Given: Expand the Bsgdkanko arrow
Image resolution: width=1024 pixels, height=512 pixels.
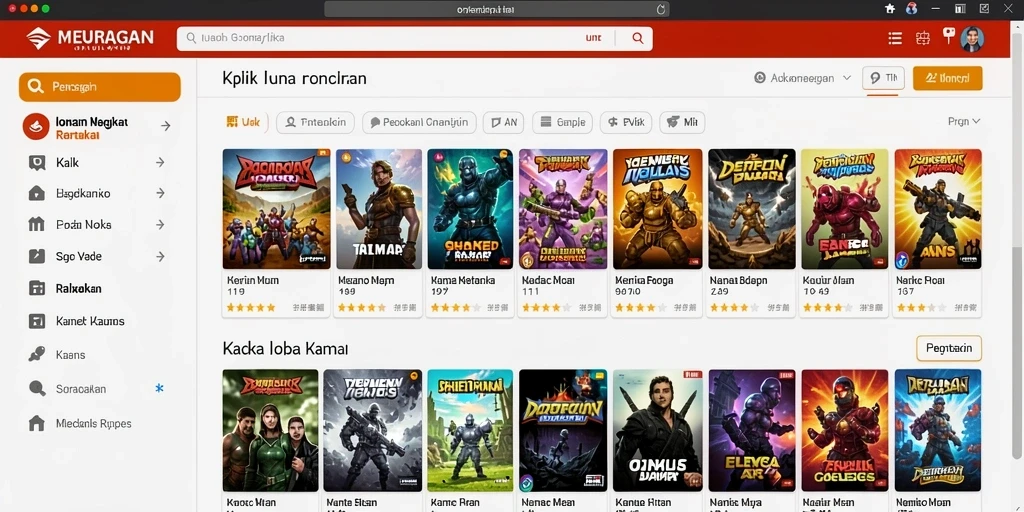Looking at the screenshot, I should pos(160,193).
